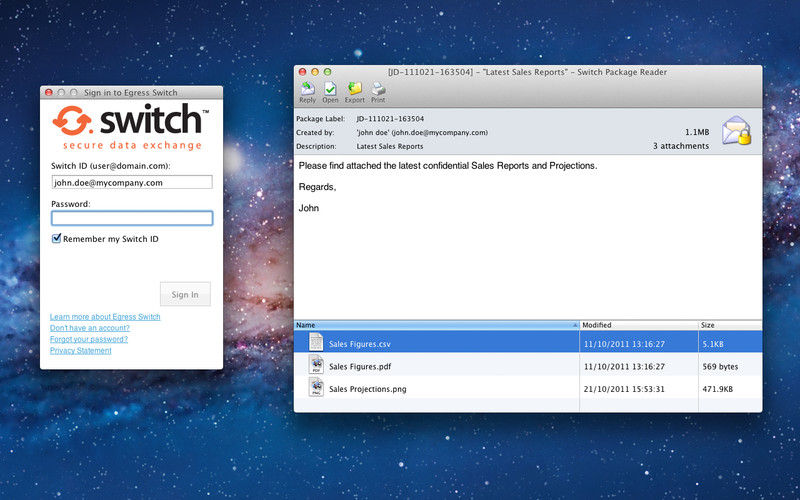The height and width of the screenshot is (500, 800).
Task: Click the Sign In button
Action: [x=185, y=294]
